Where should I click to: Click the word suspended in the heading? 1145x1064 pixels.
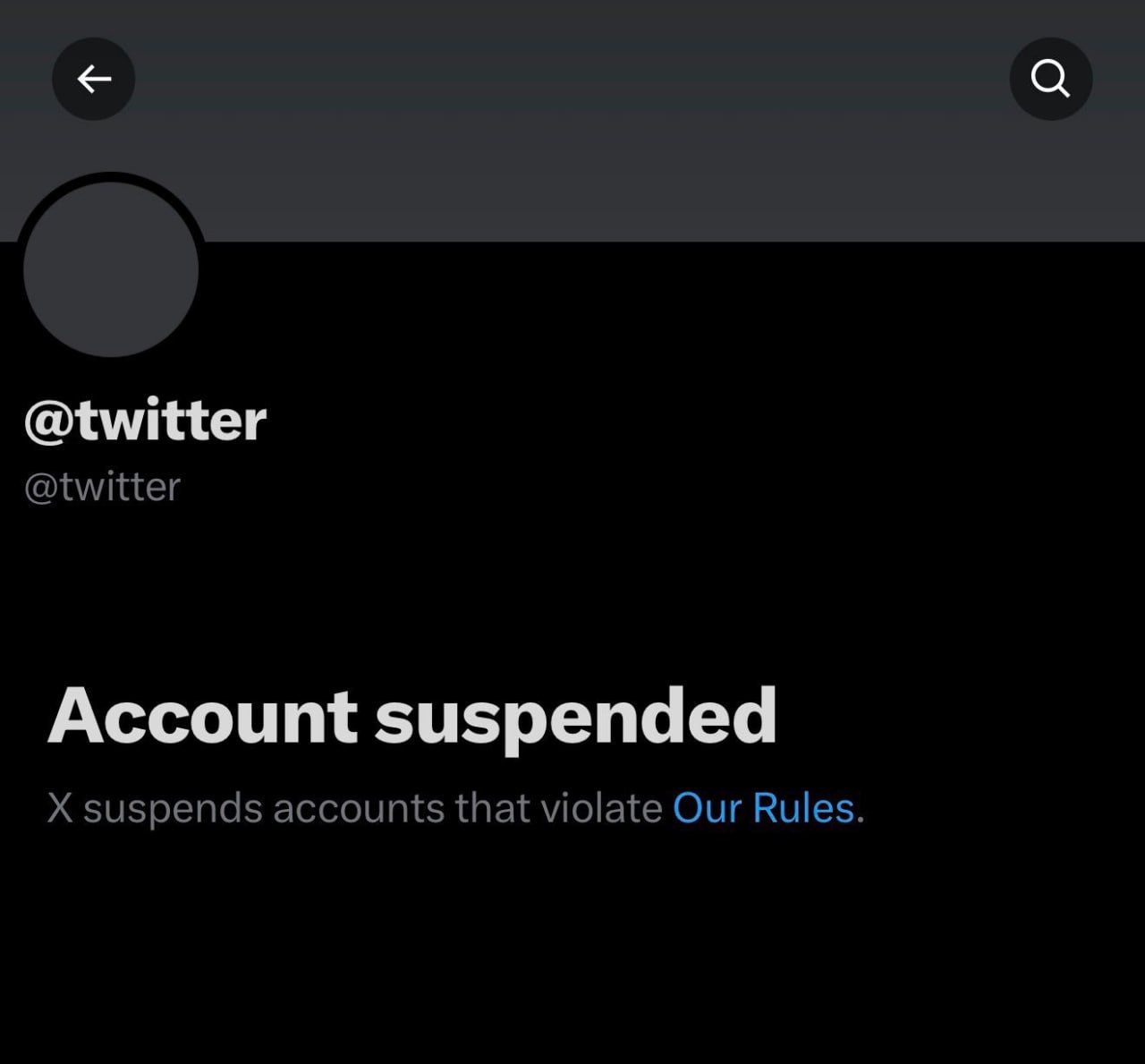click(575, 717)
